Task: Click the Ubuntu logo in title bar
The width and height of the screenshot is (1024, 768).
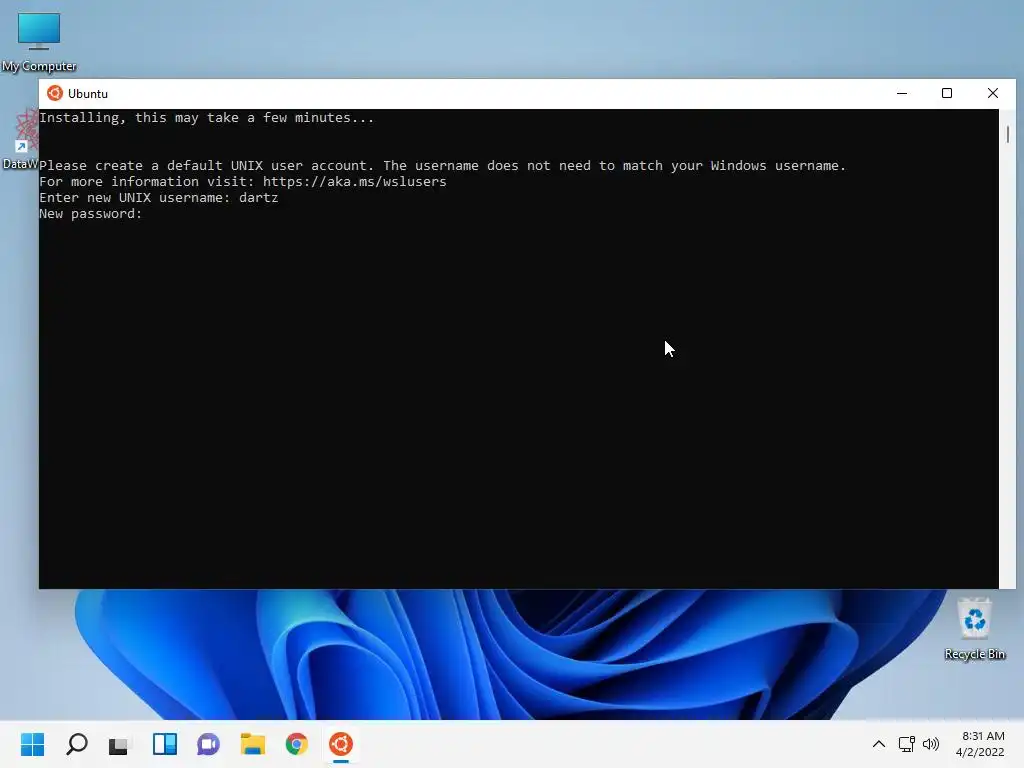Action: [x=55, y=93]
